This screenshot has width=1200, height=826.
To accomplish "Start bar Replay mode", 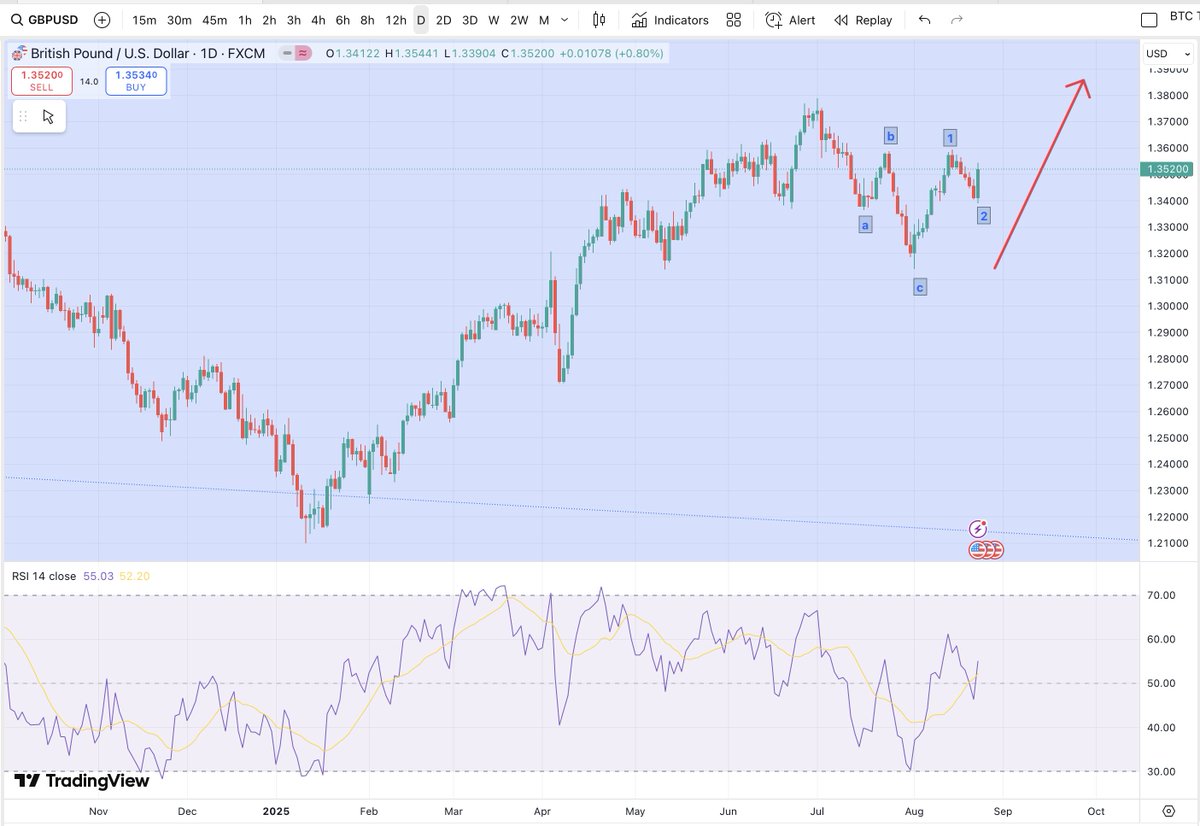I will [x=861, y=19].
